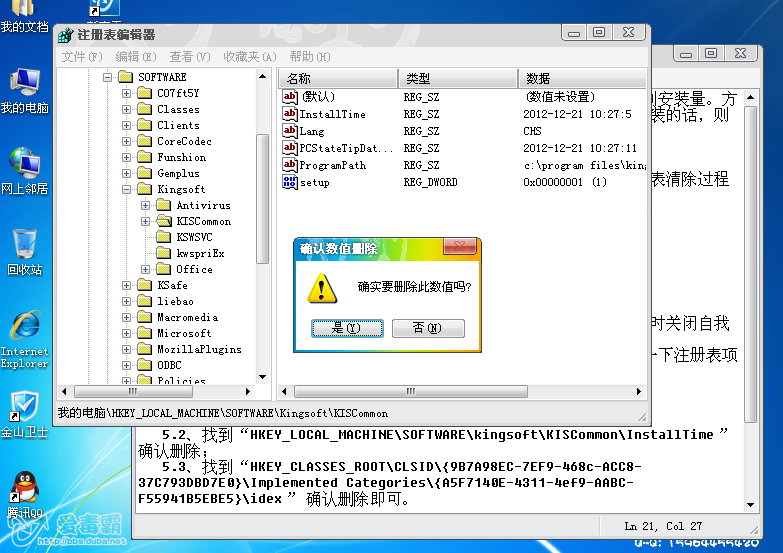Open the 帮助(H) menu

tap(310, 56)
